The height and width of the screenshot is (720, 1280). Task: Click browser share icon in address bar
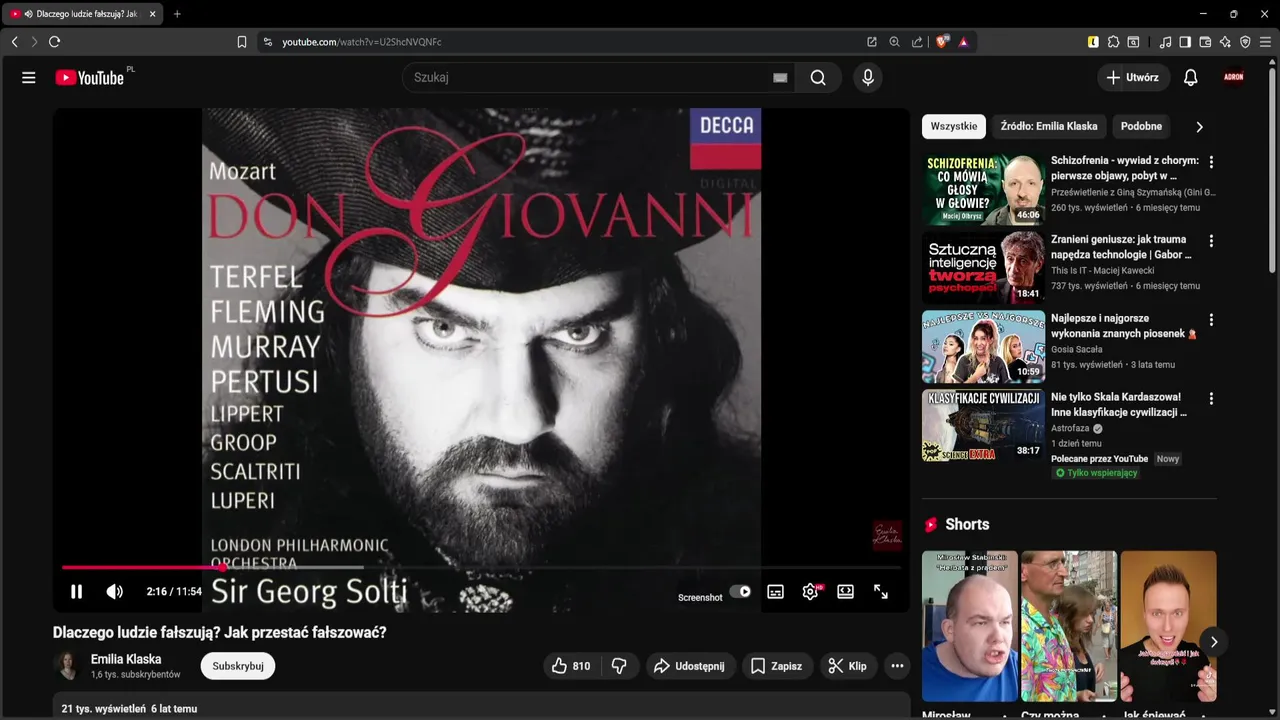[x=917, y=42]
